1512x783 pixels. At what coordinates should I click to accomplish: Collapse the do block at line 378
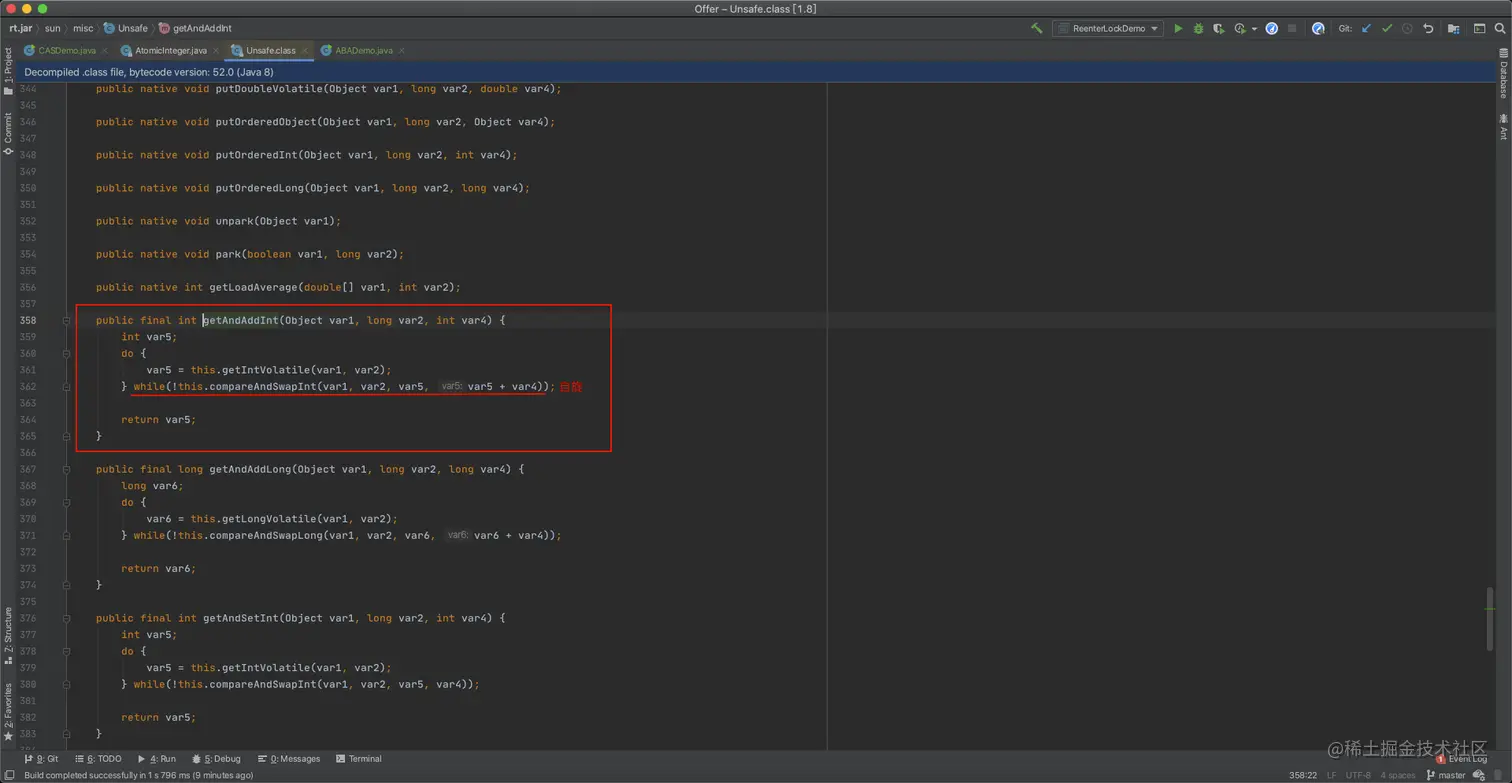67,651
